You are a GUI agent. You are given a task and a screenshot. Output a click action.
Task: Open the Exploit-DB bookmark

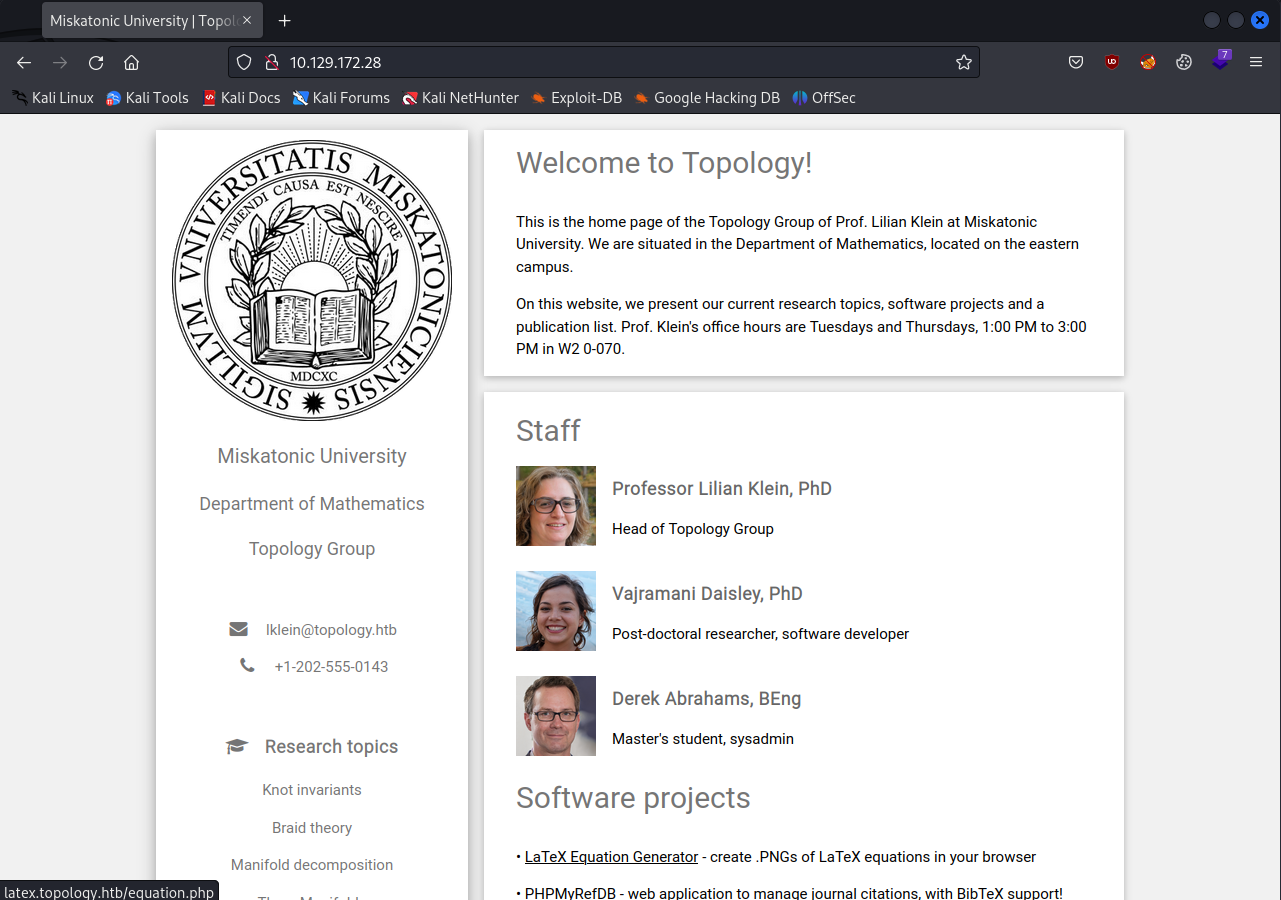[576, 98]
